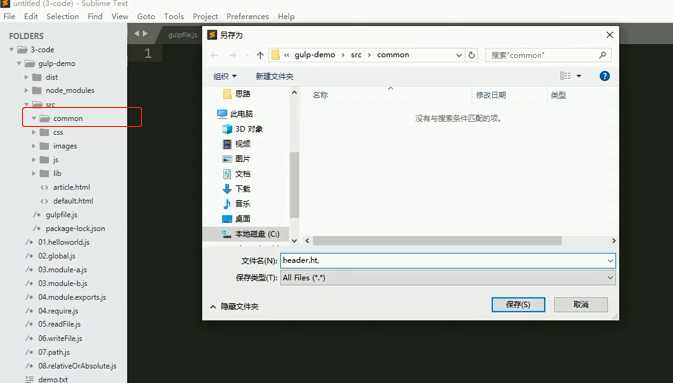Viewport: 673px width, 383px height.
Task: Sort by 名称 column header
Action: (x=320, y=95)
